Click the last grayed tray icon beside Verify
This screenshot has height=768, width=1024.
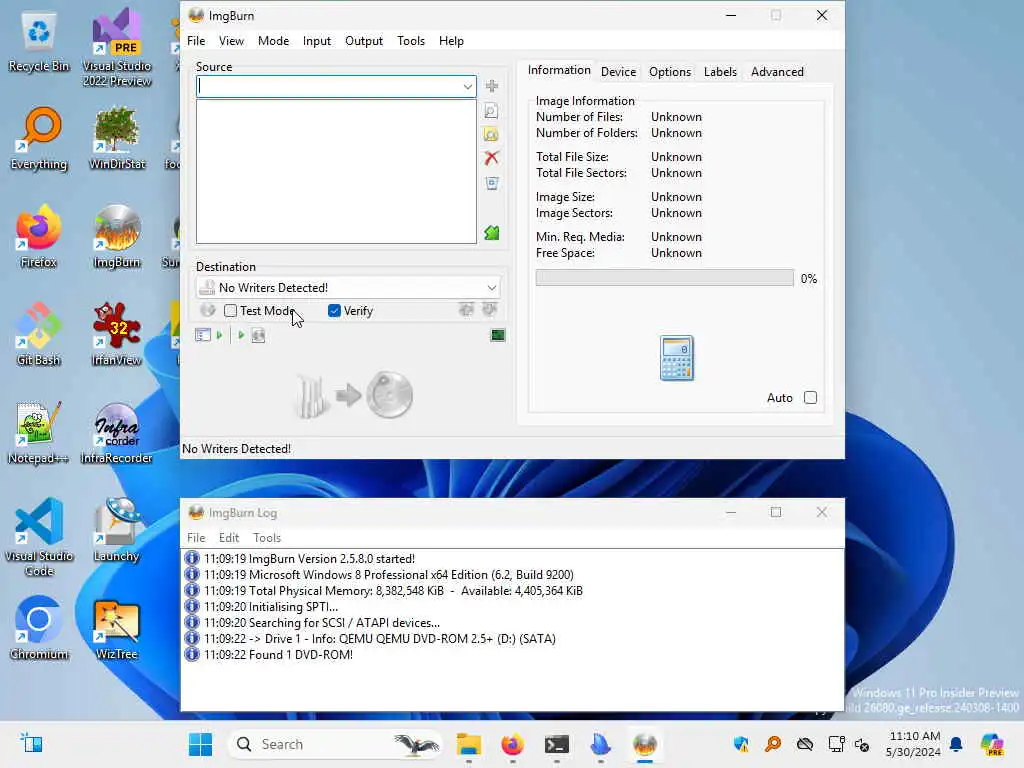coord(490,310)
